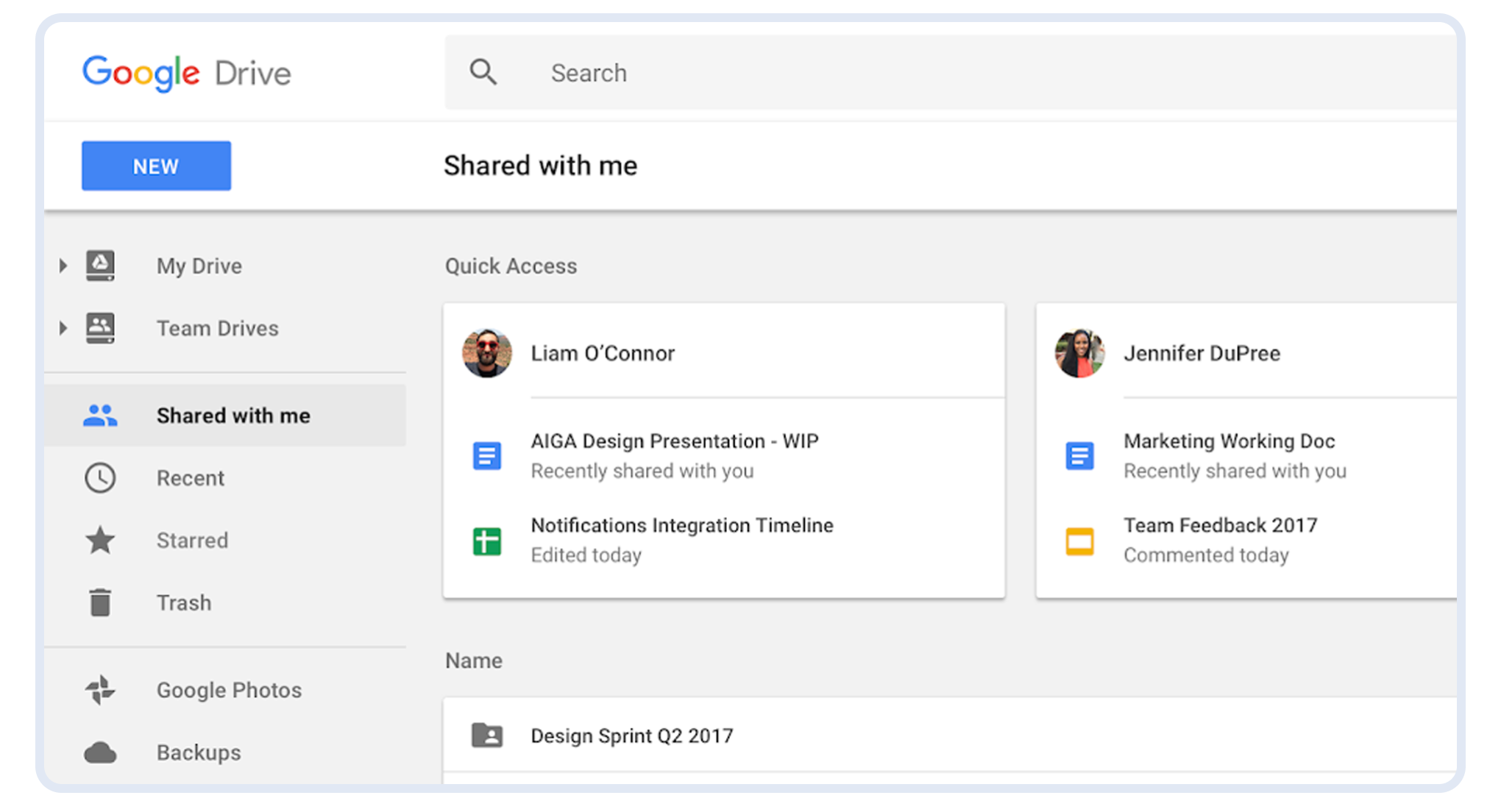Viewport: 1501px width, 812px height.
Task: Click Liam O'Connor's profile picture
Action: click(x=487, y=353)
